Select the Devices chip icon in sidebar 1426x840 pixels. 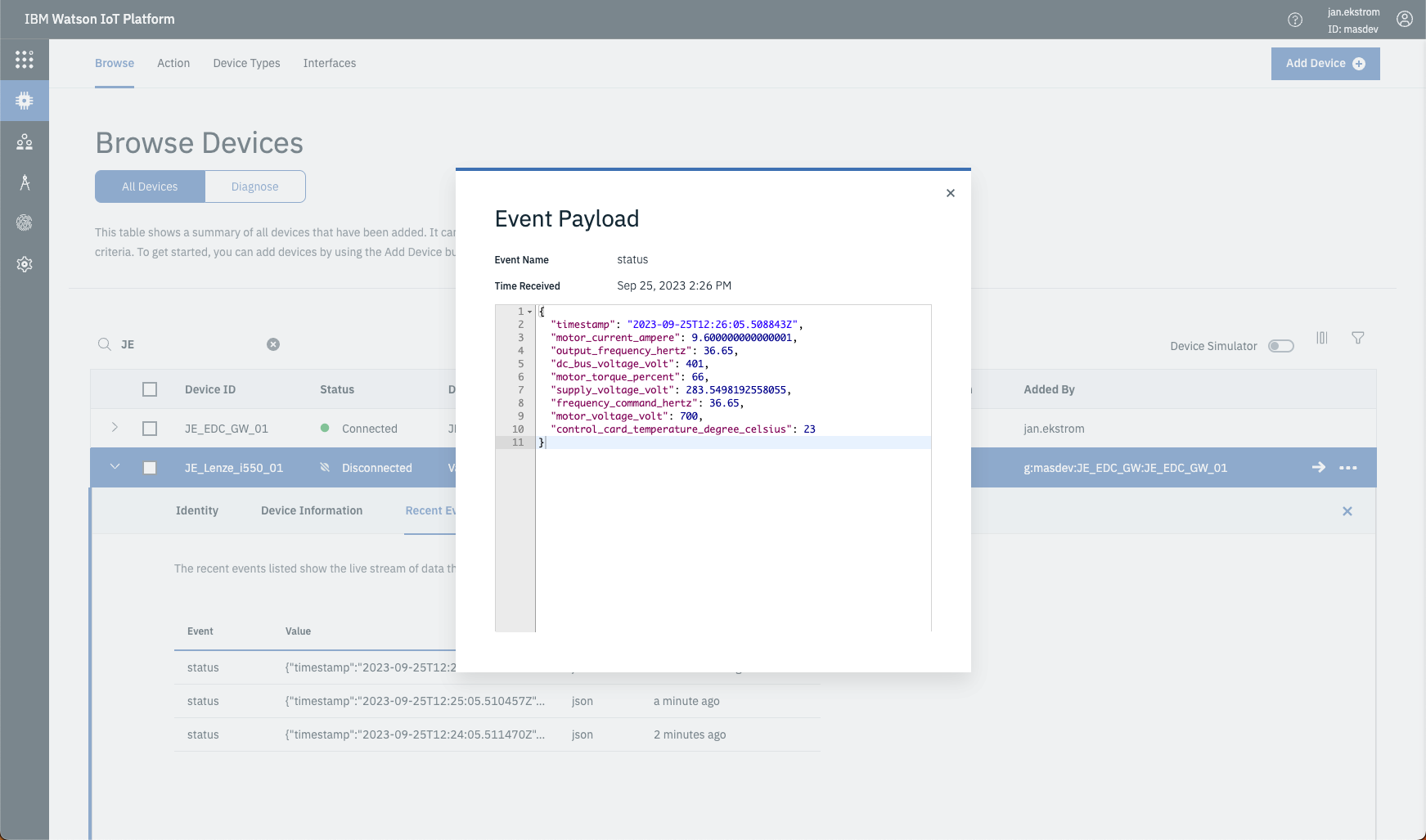[25, 101]
